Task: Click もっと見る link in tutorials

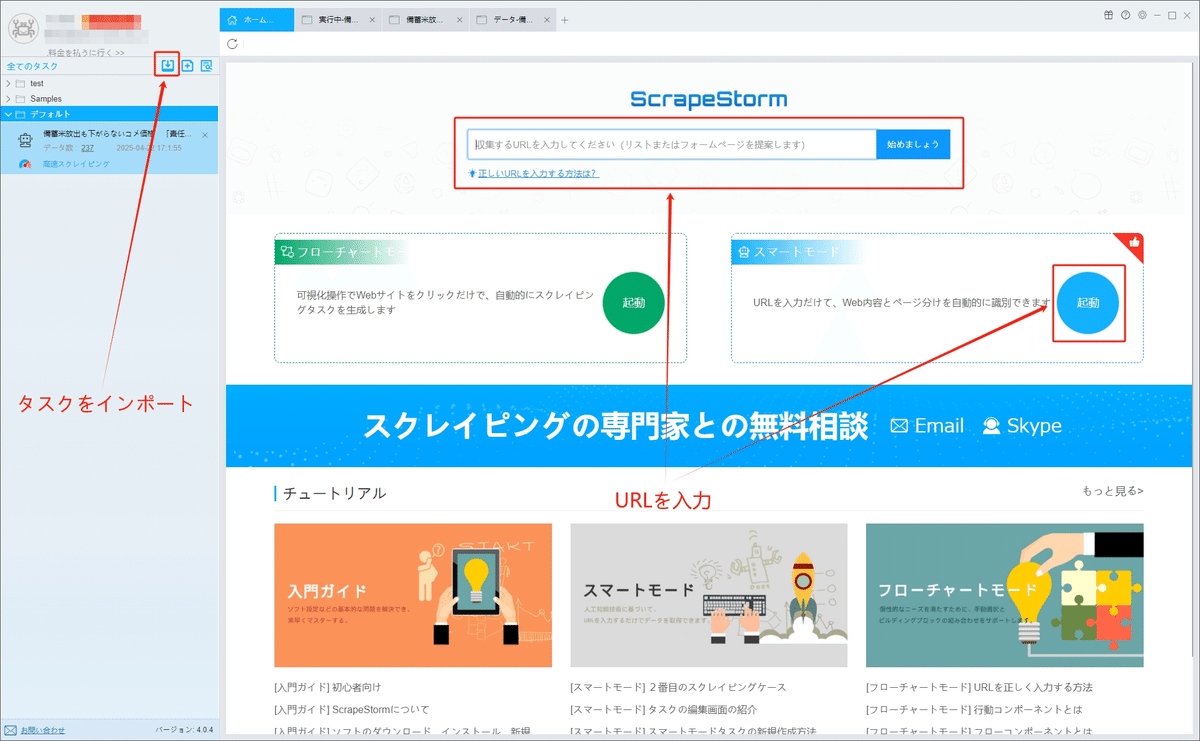Action: tap(1112, 491)
